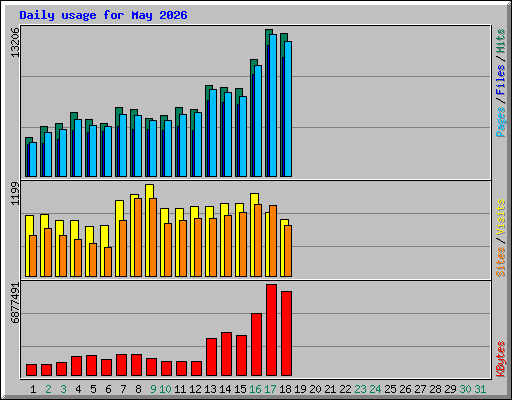Click the tallest red KBytes bar for day 17
Viewport: 512px width, 400px height.
click(271, 330)
